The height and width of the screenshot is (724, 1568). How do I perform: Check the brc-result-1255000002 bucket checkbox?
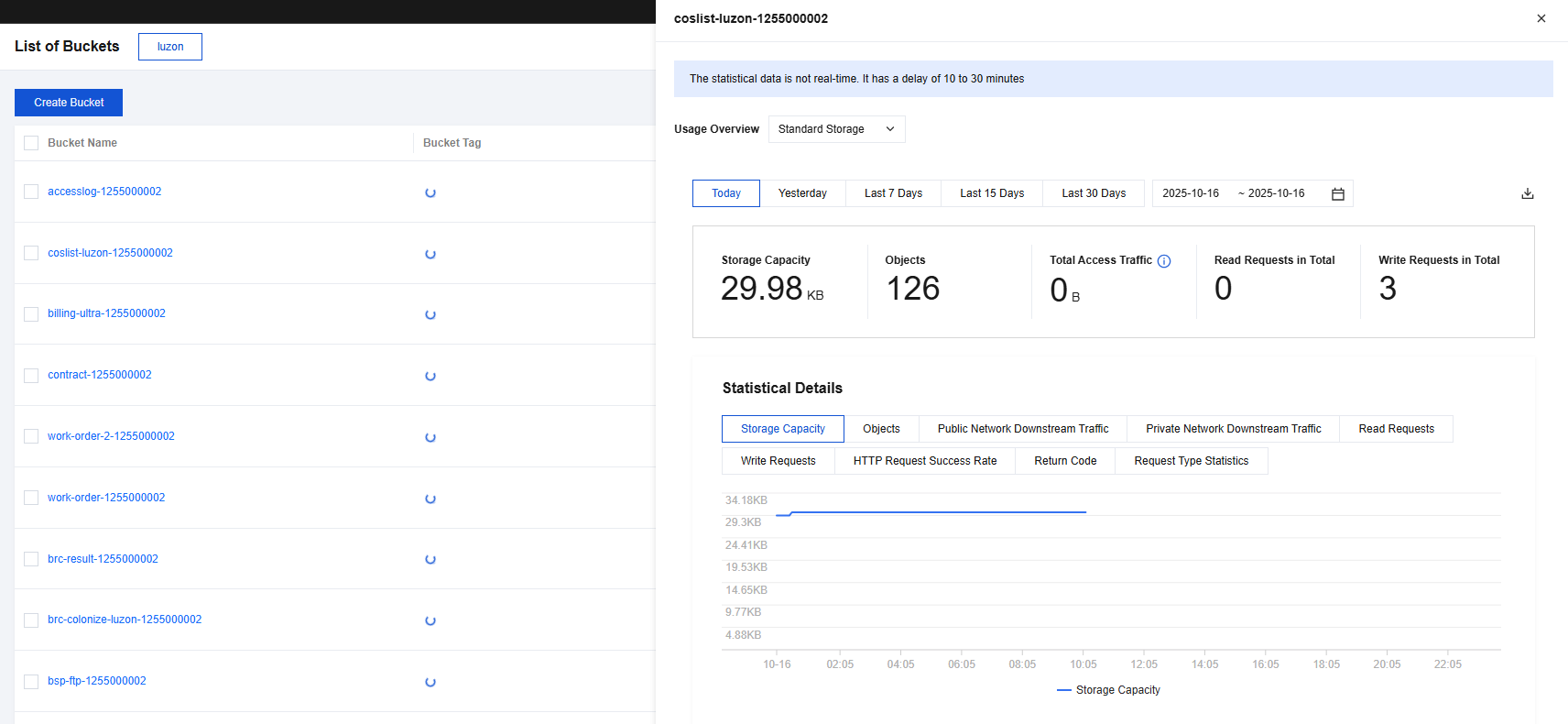[x=31, y=559]
